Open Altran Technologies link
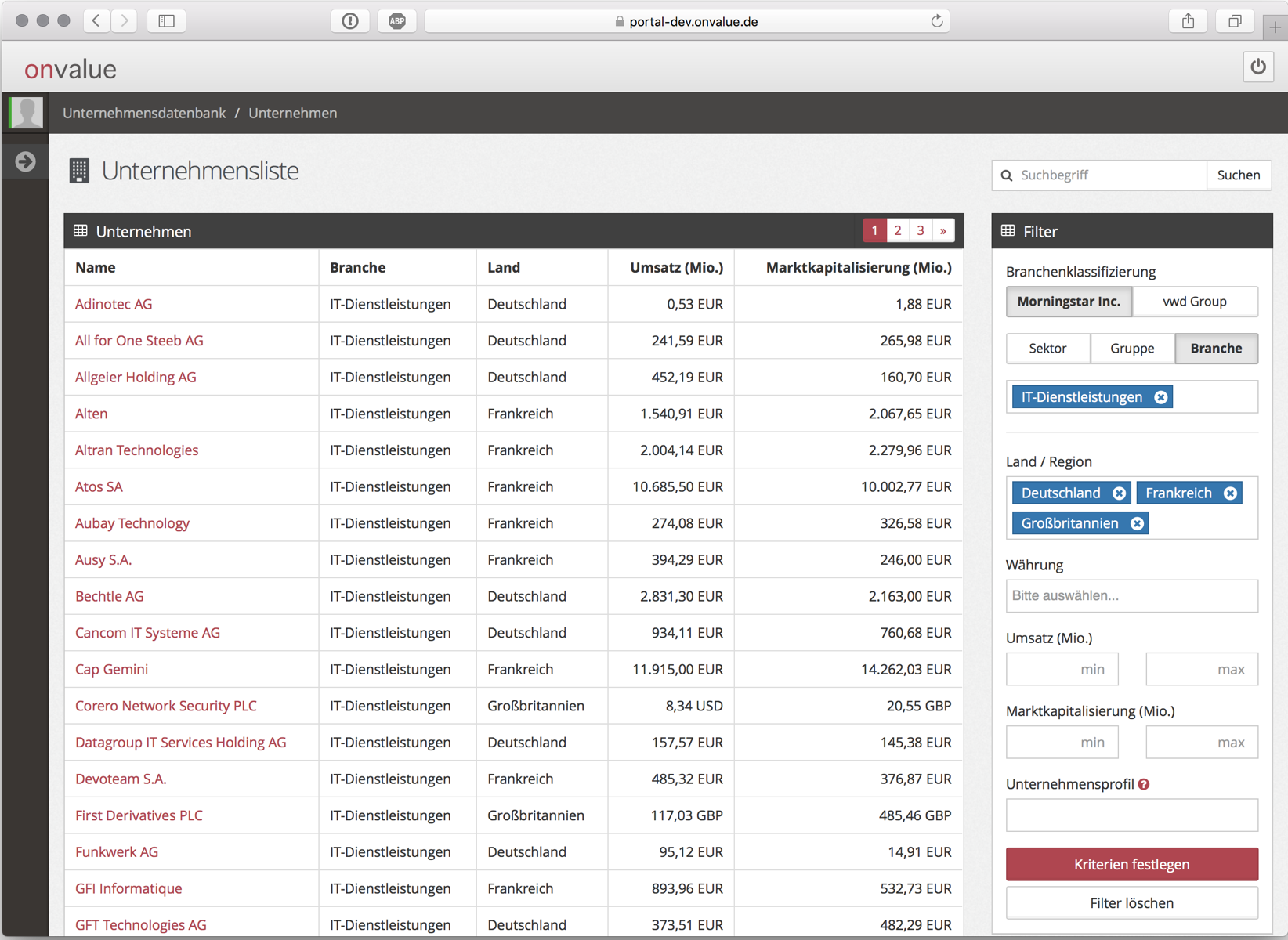 click(136, 450)
